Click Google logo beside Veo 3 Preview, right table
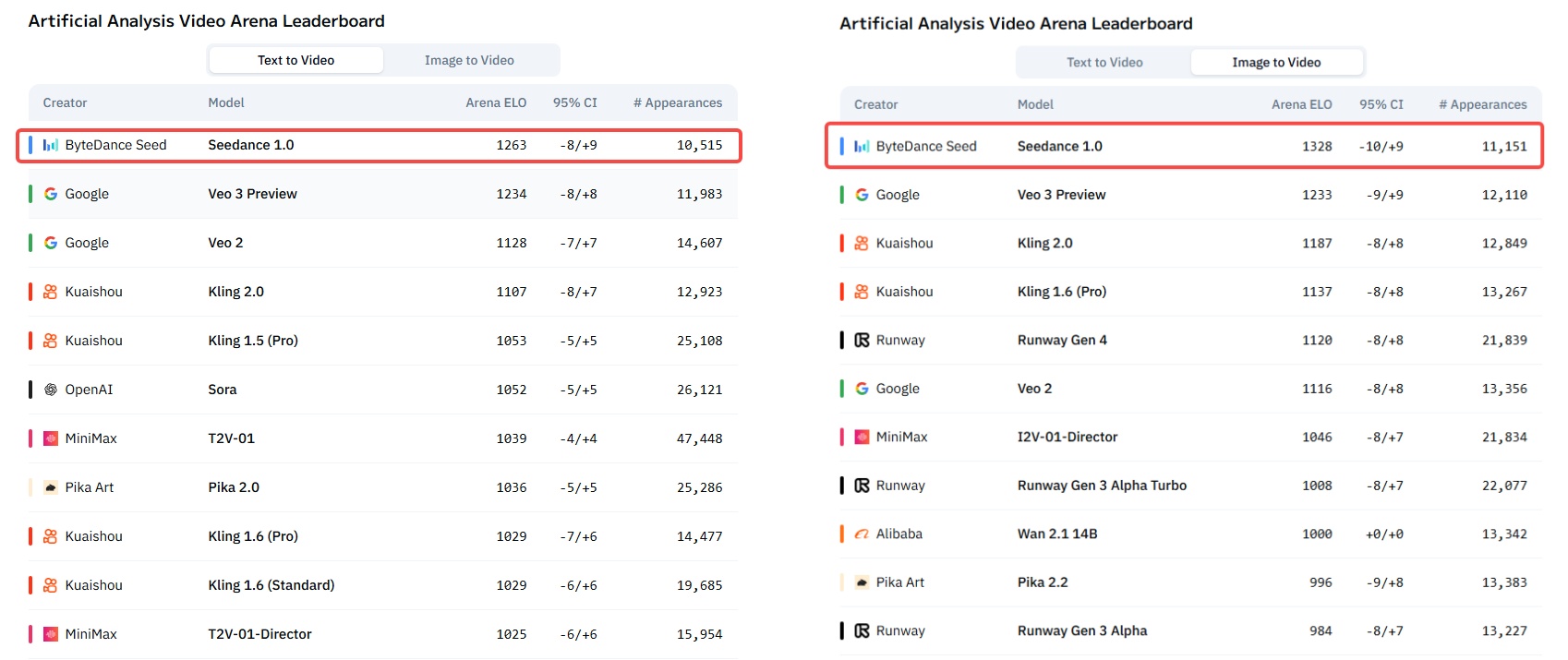 (x=862, y=195)
